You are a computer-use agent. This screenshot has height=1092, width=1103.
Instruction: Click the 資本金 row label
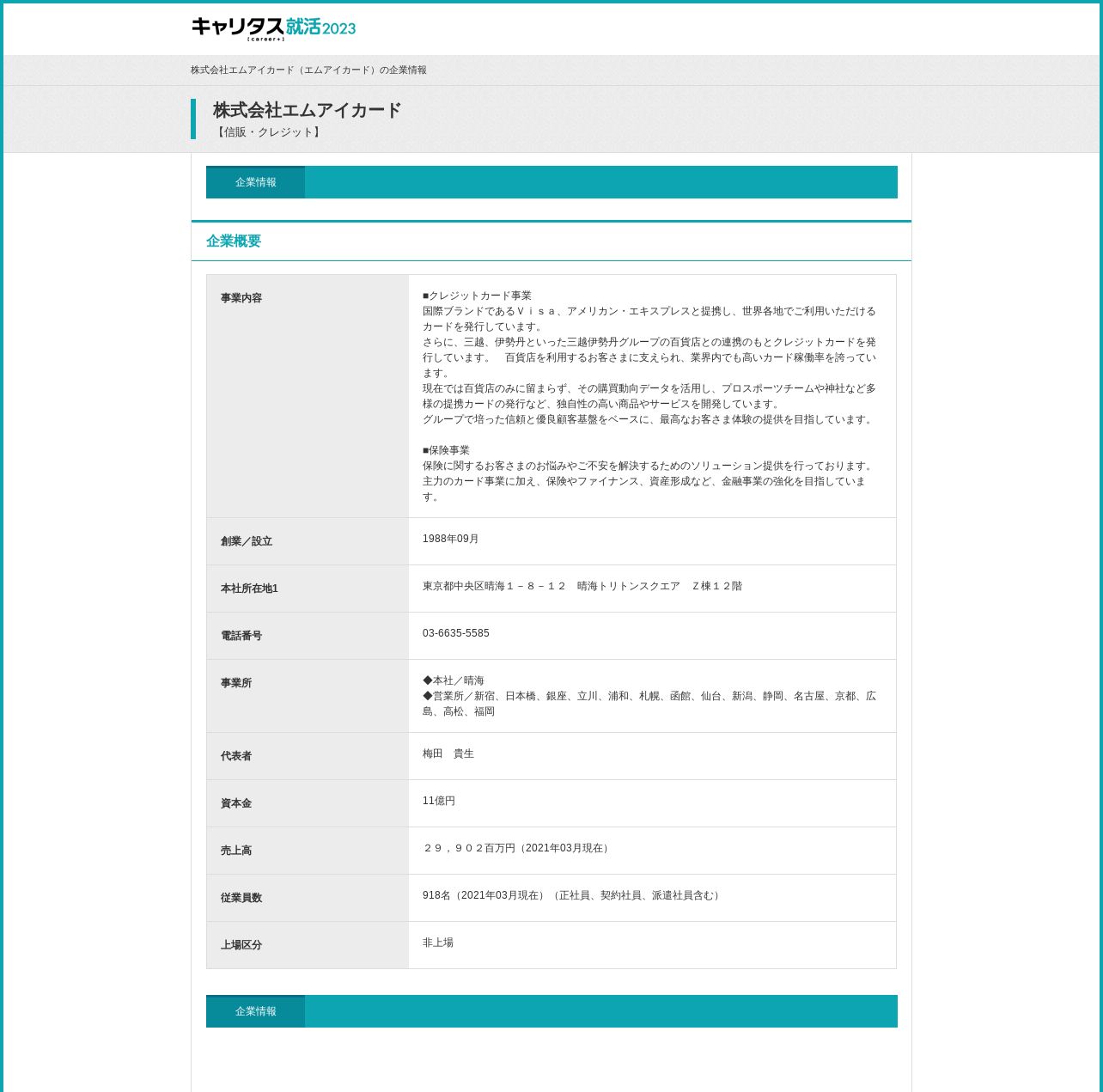coord(236,803)
